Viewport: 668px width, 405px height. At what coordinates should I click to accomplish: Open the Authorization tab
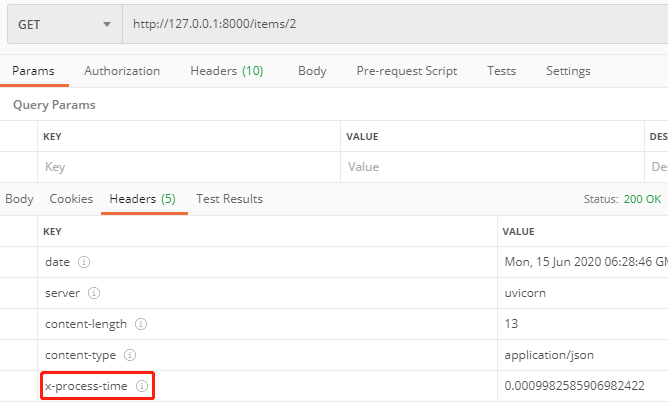point(122,71)
